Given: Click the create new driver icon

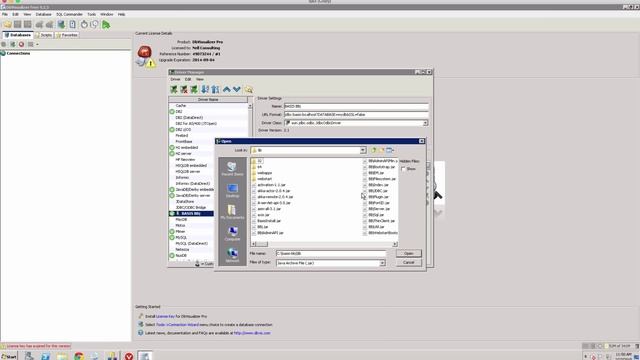Looking at the screenshot, I should click(174, 89).
